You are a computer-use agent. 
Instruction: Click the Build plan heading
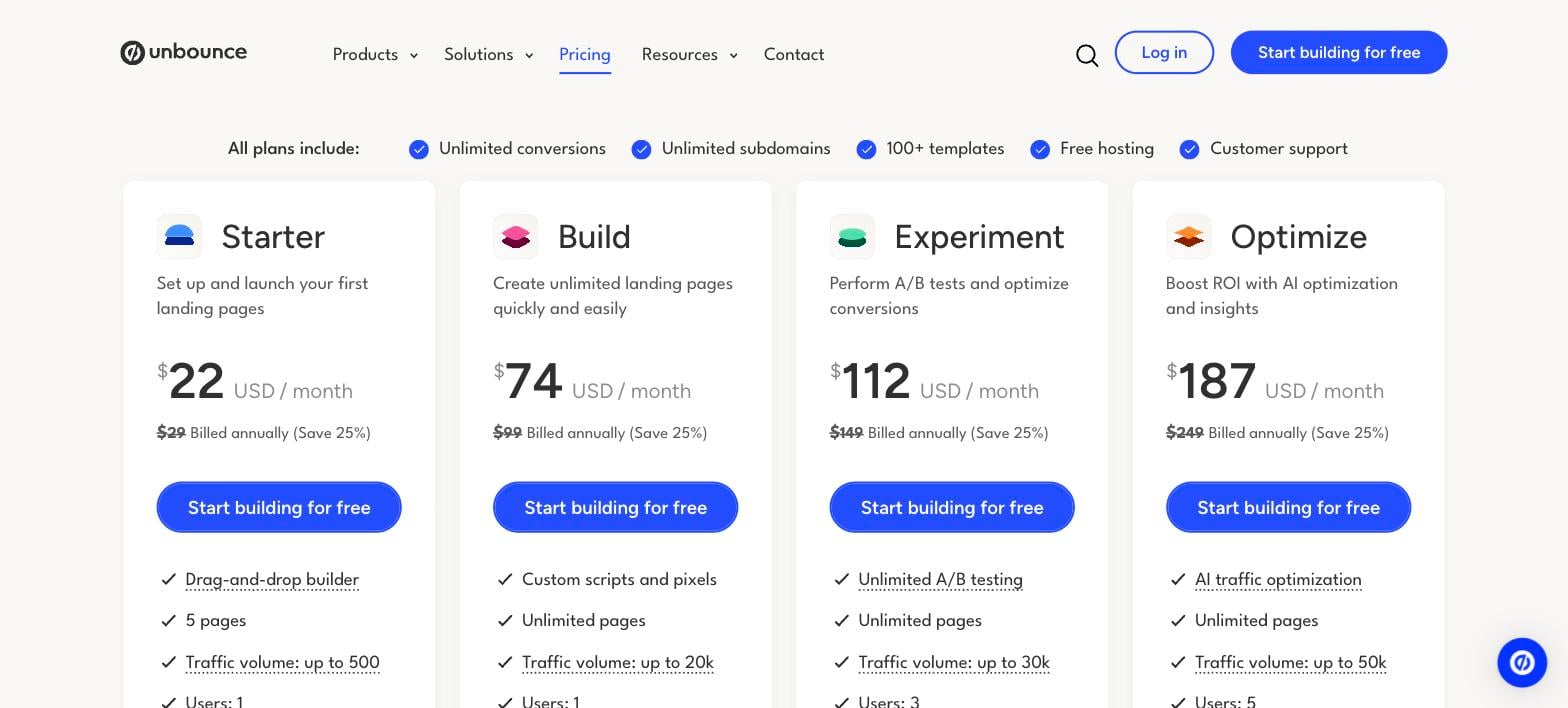point(594,237)
